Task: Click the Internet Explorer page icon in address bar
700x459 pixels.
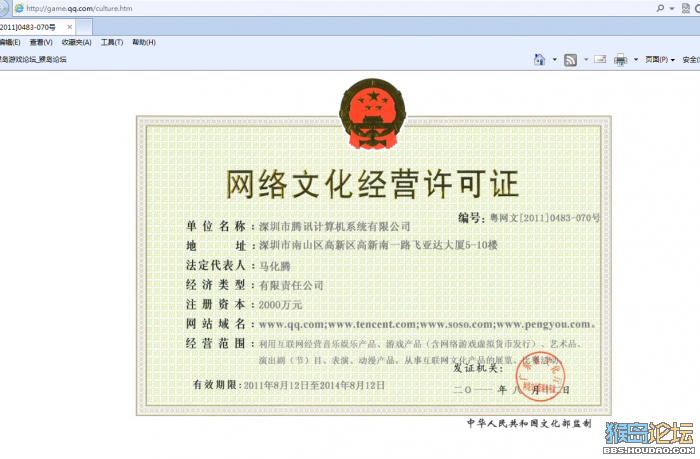Action: click(x=19, y=8)
